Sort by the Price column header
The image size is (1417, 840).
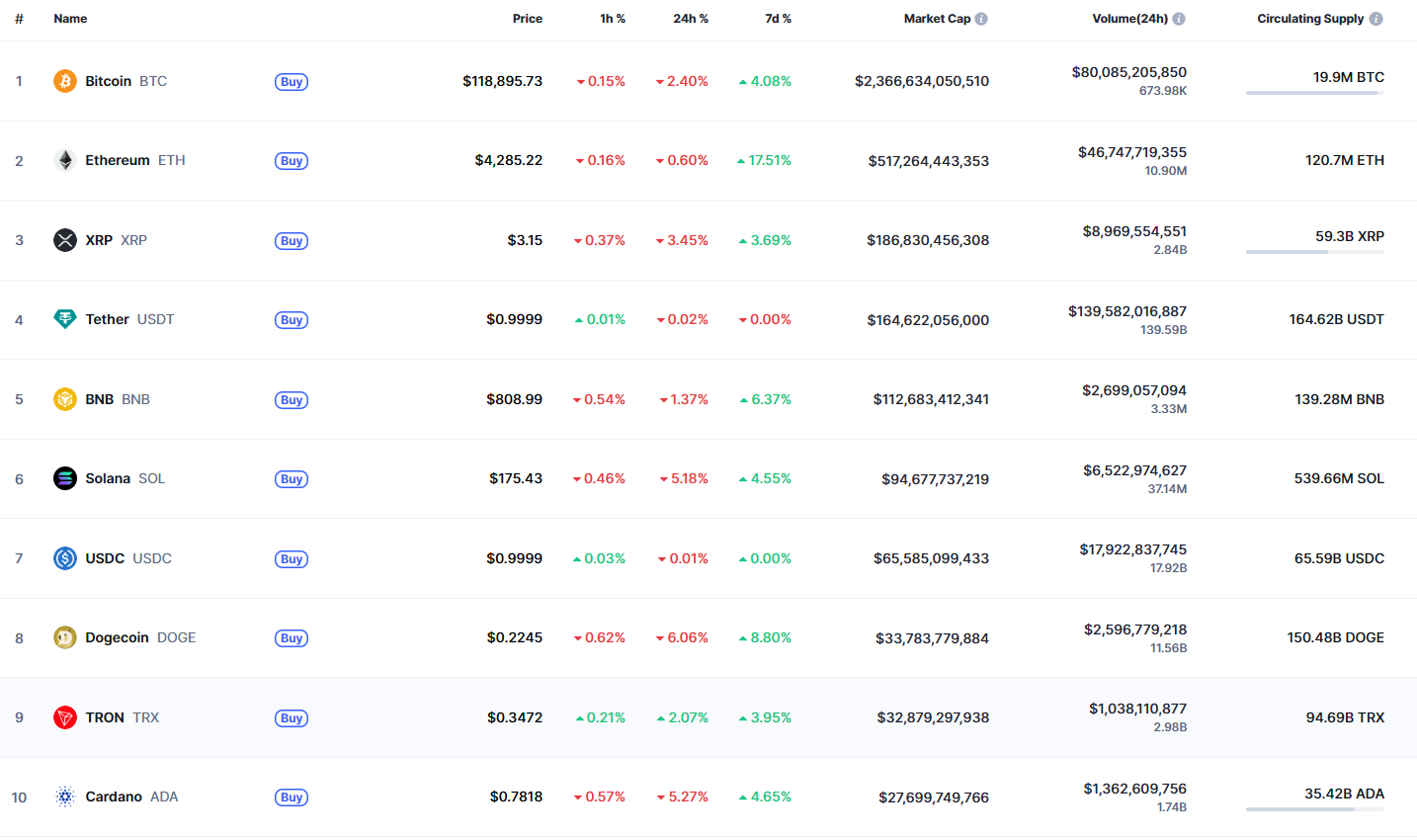(x=528, y=19)
